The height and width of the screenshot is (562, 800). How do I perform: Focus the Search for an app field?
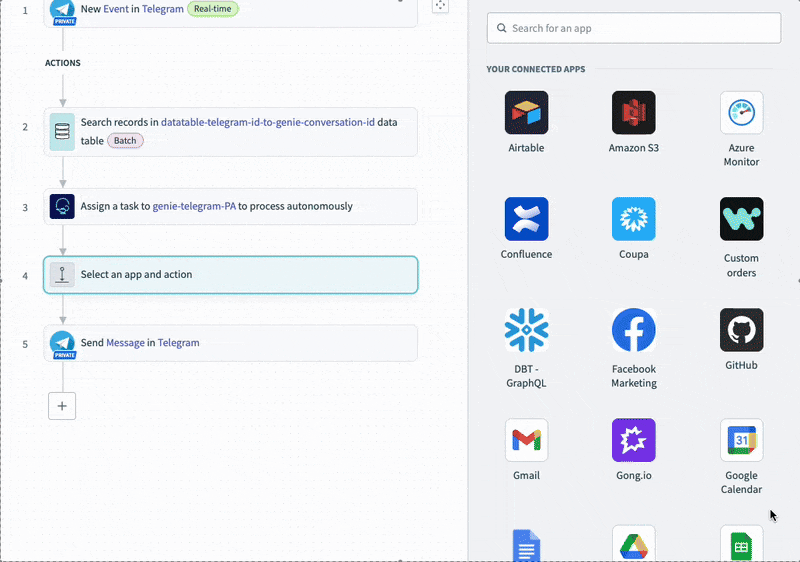(634, 28)
